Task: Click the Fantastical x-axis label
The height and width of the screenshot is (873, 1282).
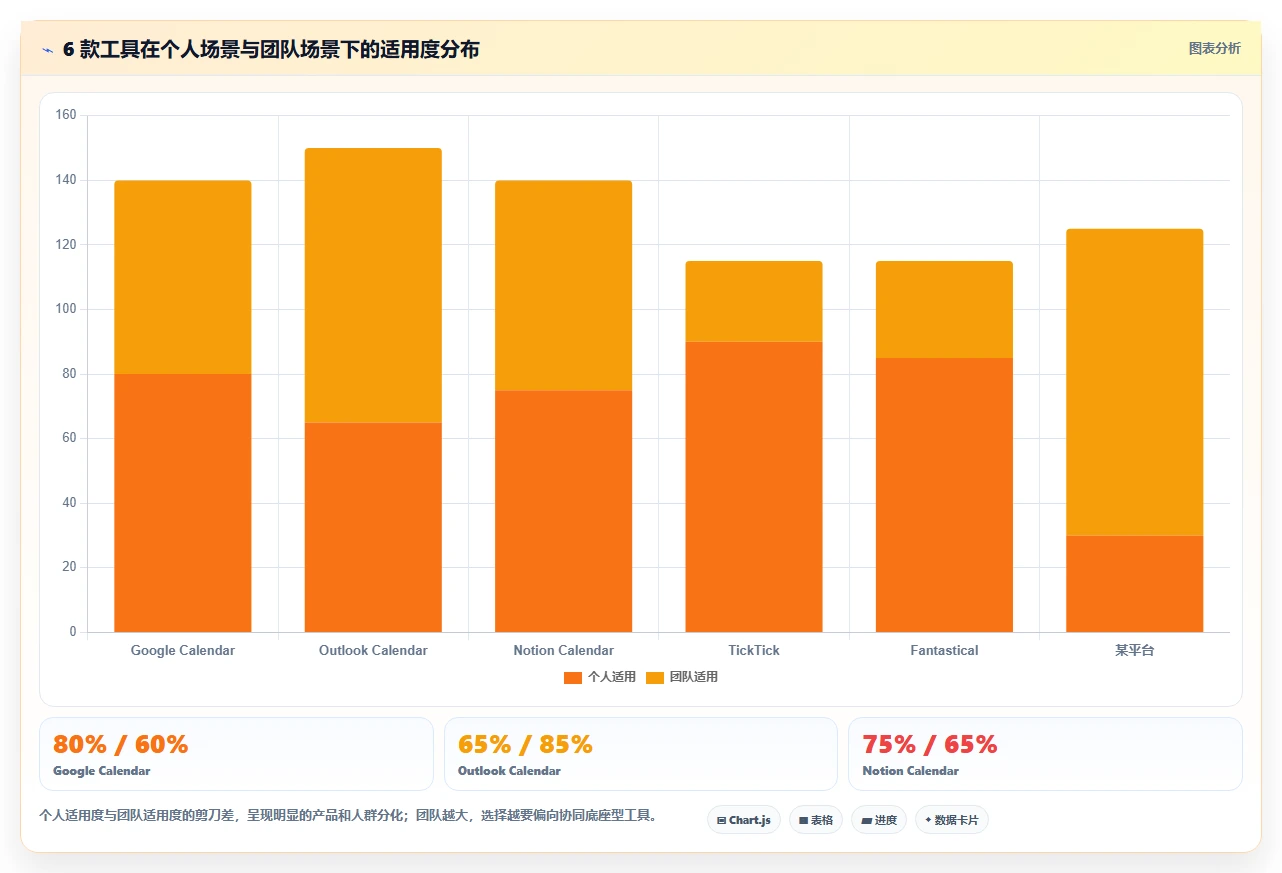Action: [944, 650]
